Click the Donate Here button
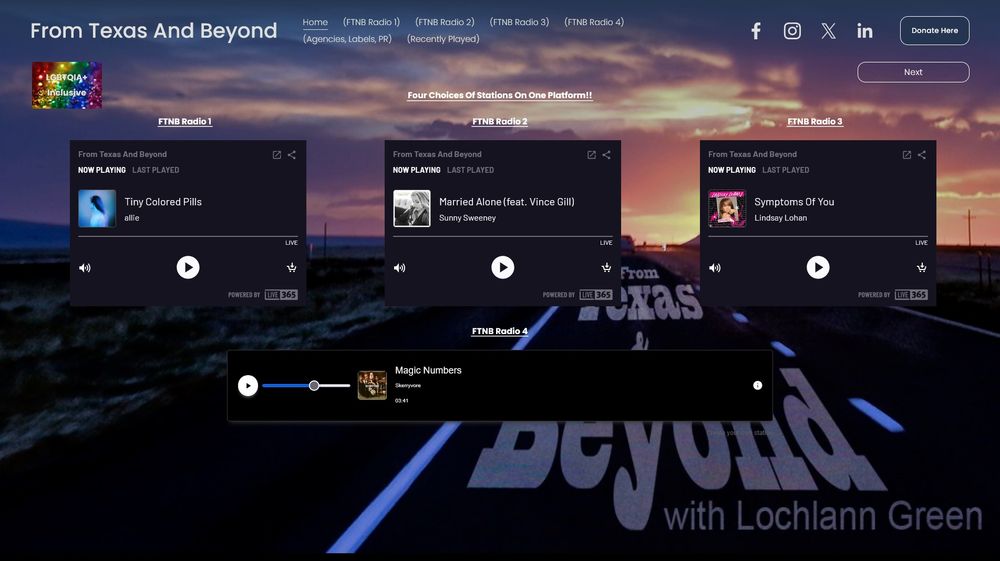Image resolution: width=1000 pixels, height=561 pixels. click(935, 31)
